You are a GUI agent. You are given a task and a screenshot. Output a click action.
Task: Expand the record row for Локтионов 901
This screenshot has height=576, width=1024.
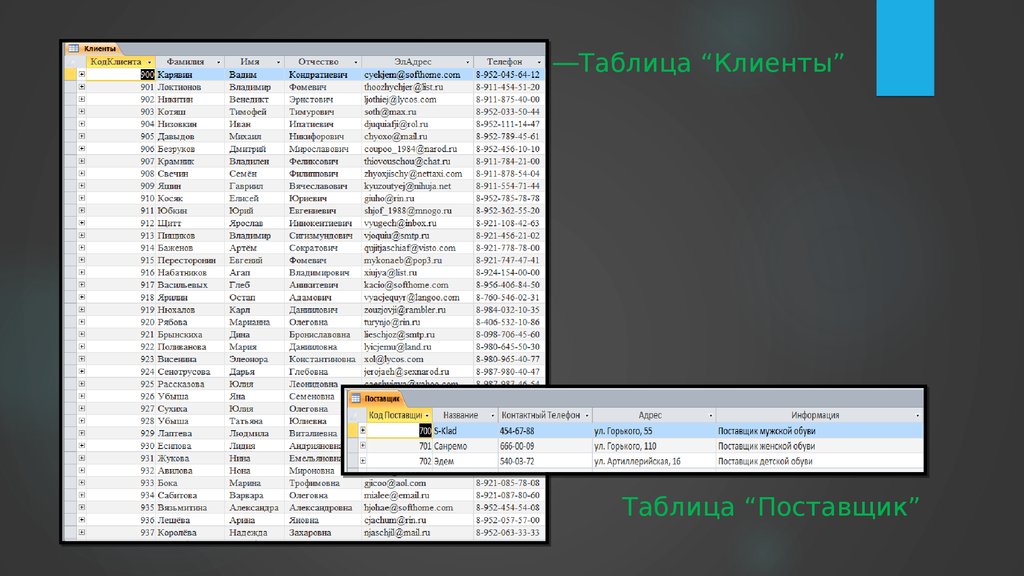click(x=82, y=88)
